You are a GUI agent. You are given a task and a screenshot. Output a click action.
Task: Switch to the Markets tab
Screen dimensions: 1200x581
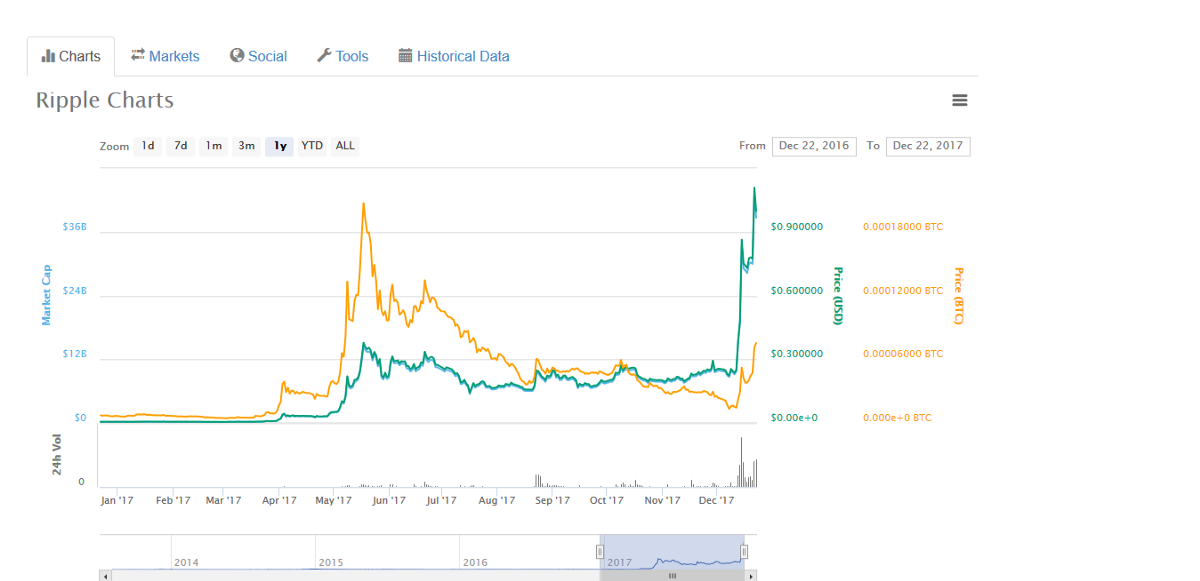click(x=165, y=56)
